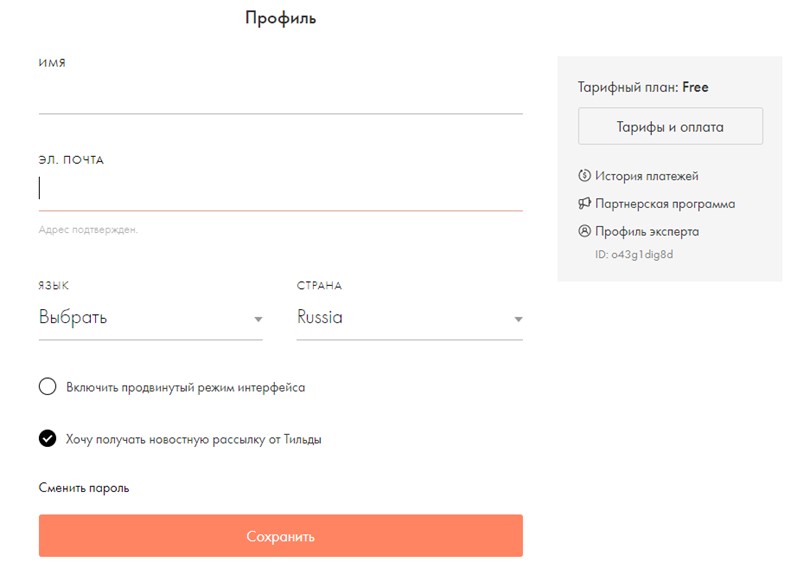Uncheck the Tilda newsletter subscription checkbox
The image size is (803, 582).
pos(48,438)
